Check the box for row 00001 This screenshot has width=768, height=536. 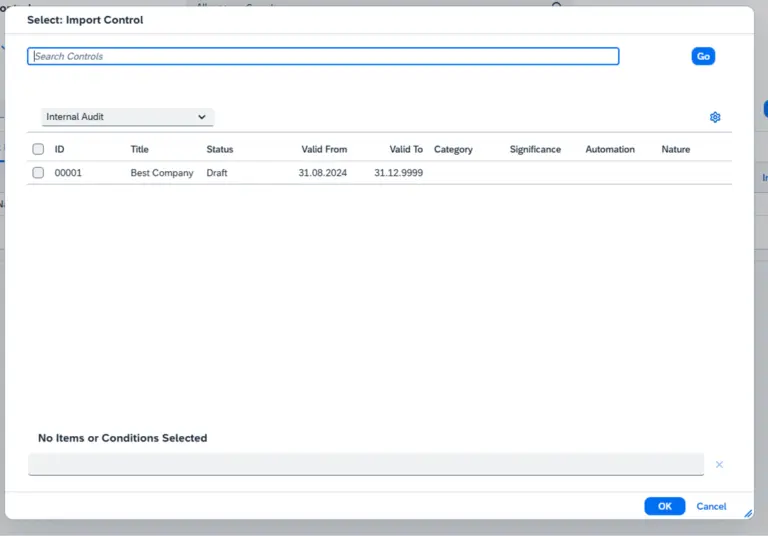(x=38, y=173)
